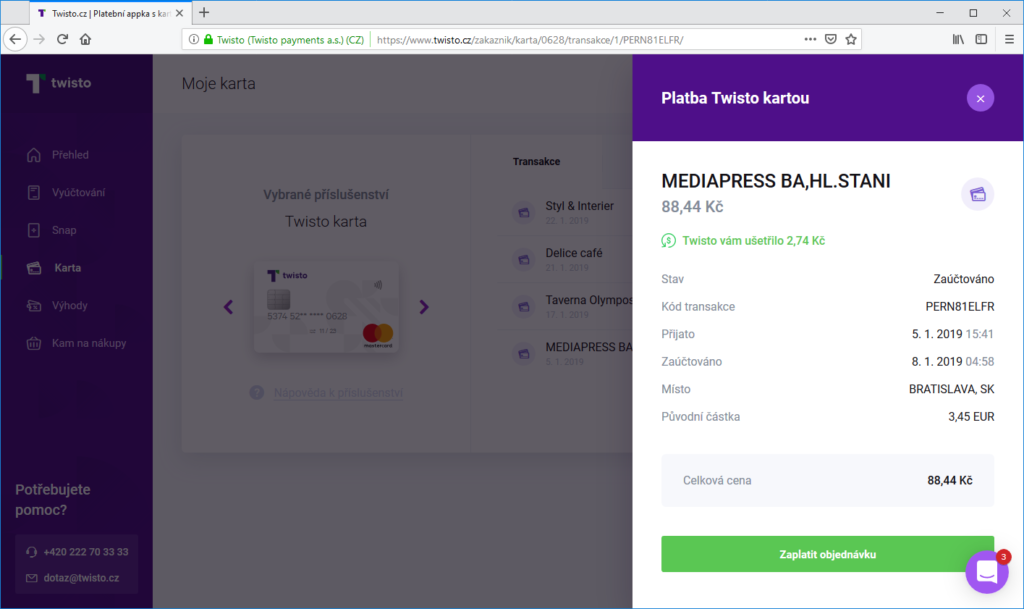Open the Delice café transaction
The height and width of the screenshot is (609, 1024).
[573, 258]
